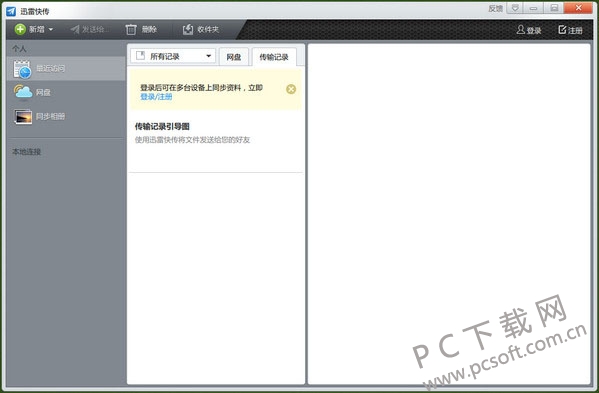Click the 本地连接 section label
Image resolution: width=599 pixels, height=393 pixels.
coord(27,152)
